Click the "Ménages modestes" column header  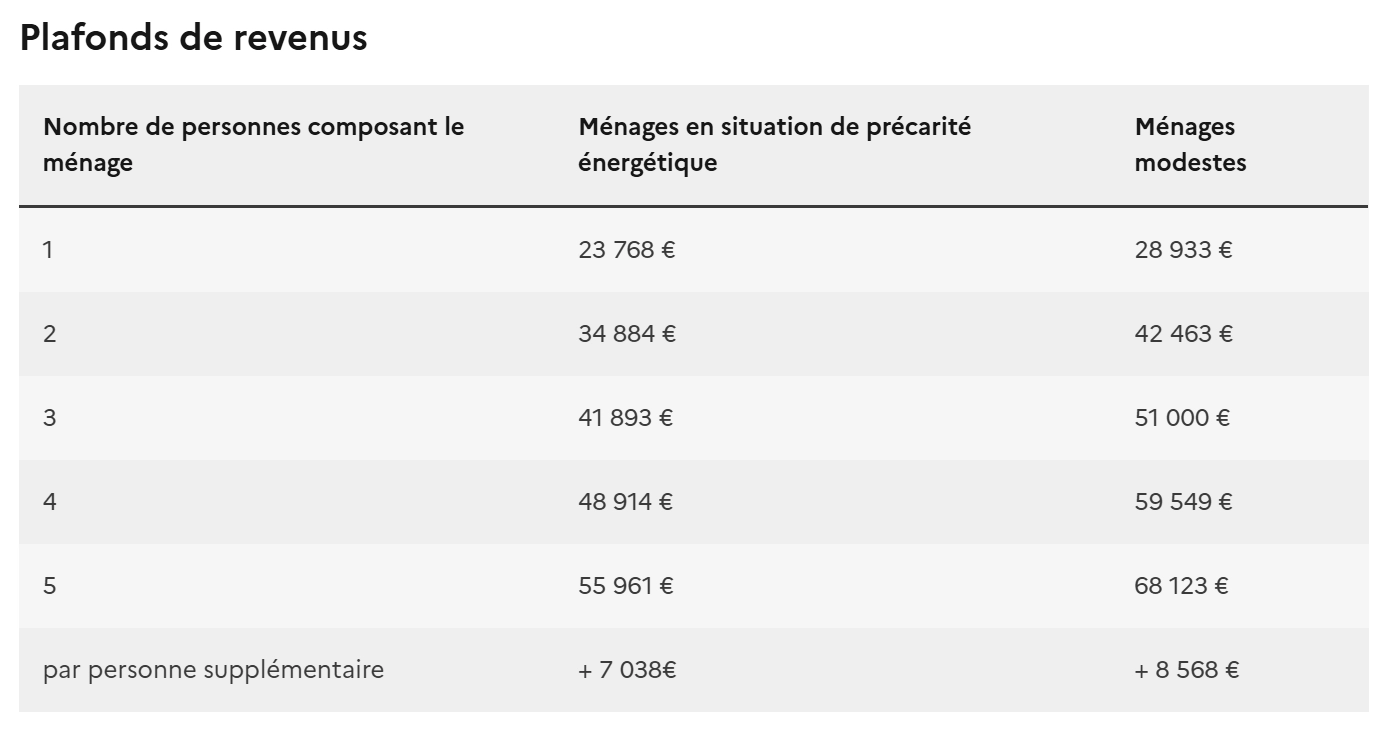(1190, 145)
